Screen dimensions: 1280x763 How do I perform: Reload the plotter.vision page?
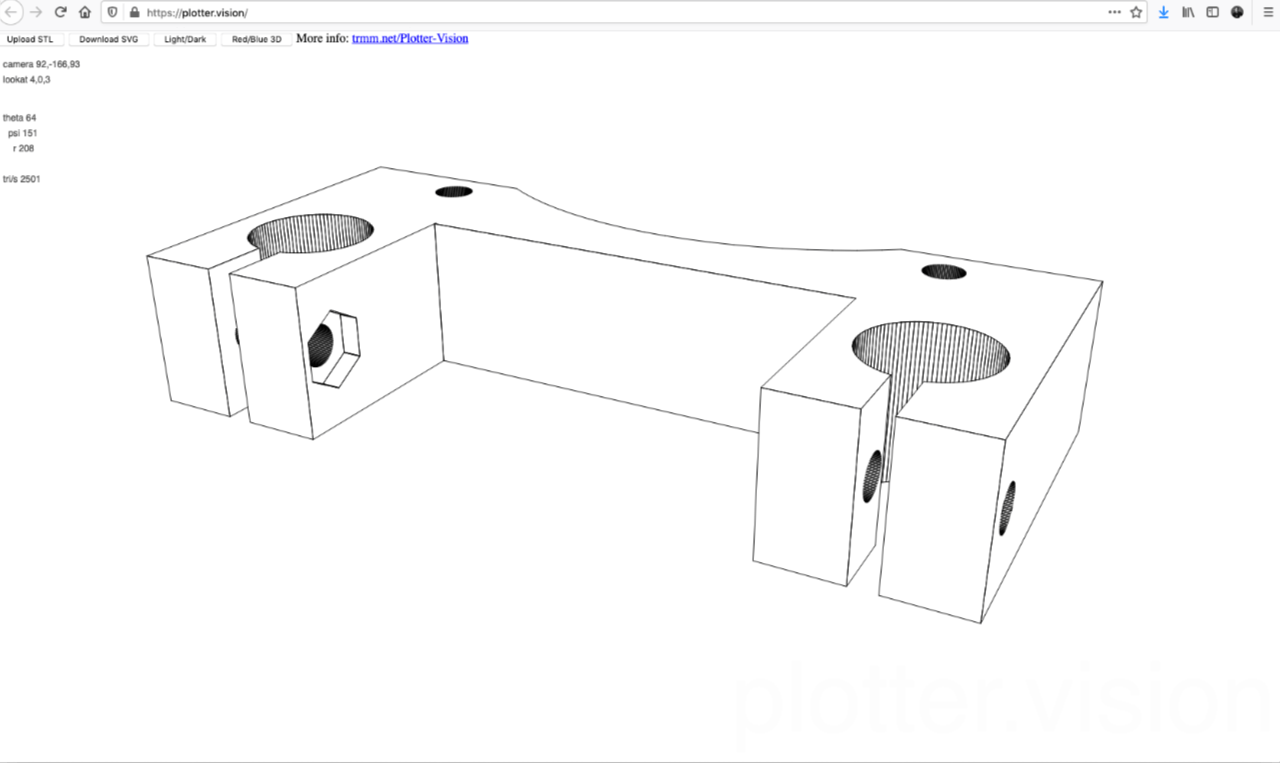pyautogui.click(x=61, y=12)
